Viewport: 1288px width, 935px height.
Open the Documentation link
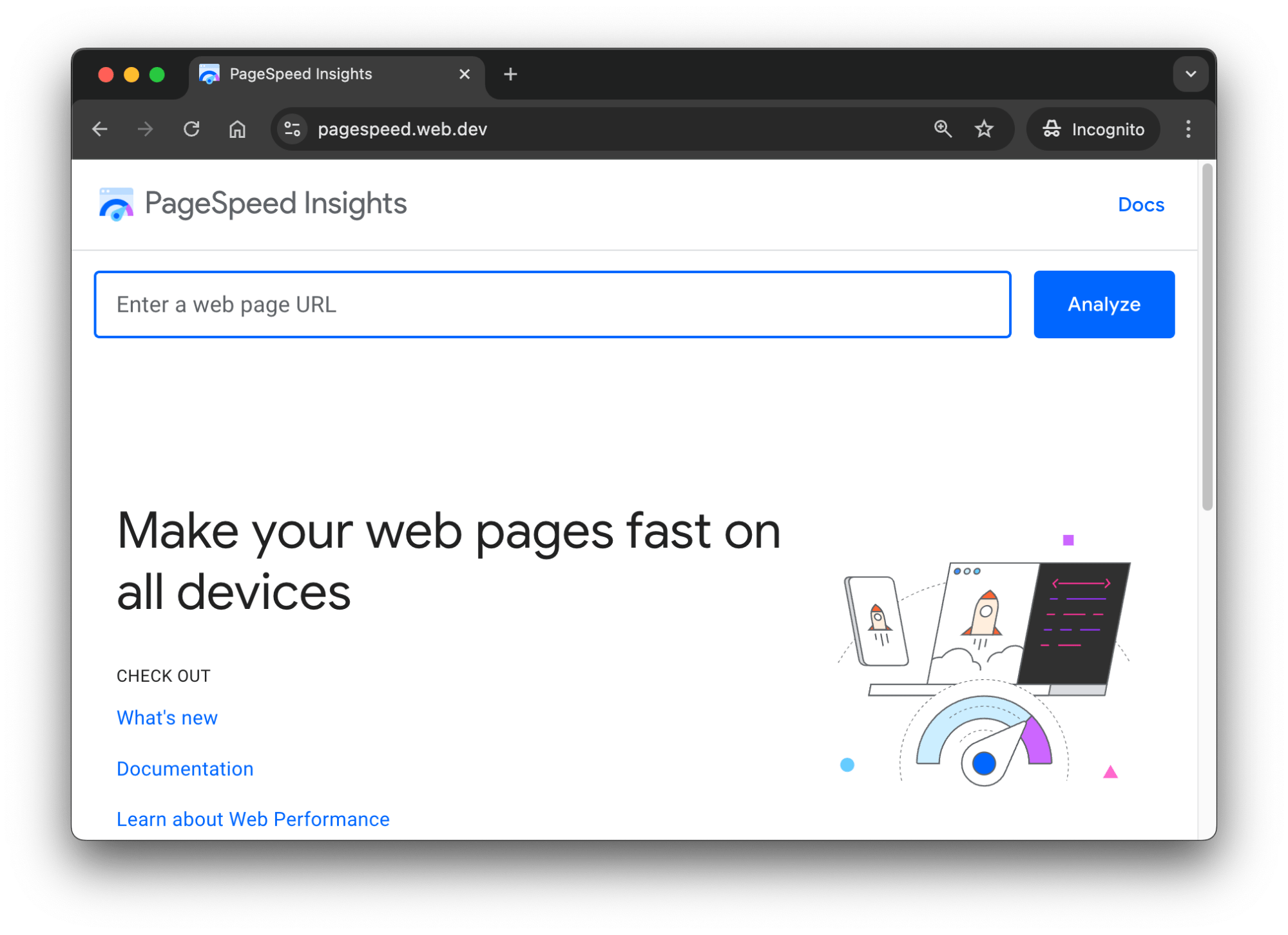pos(185,769)
